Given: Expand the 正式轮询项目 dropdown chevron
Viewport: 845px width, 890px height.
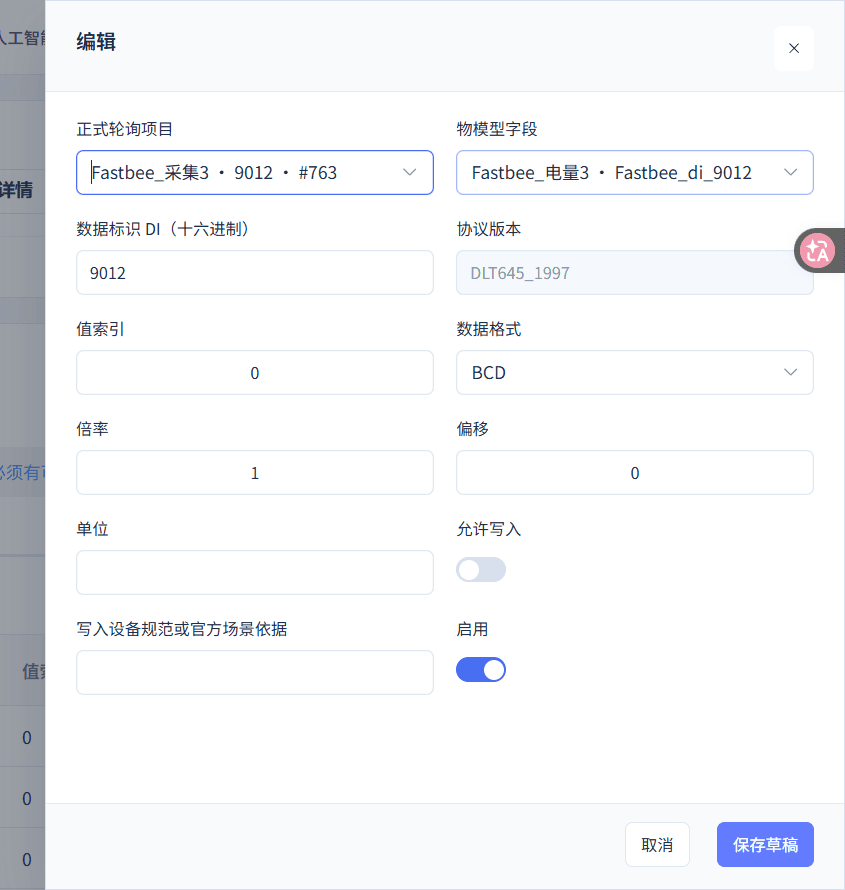Looking at the screenshot, I should pos(409,172).
